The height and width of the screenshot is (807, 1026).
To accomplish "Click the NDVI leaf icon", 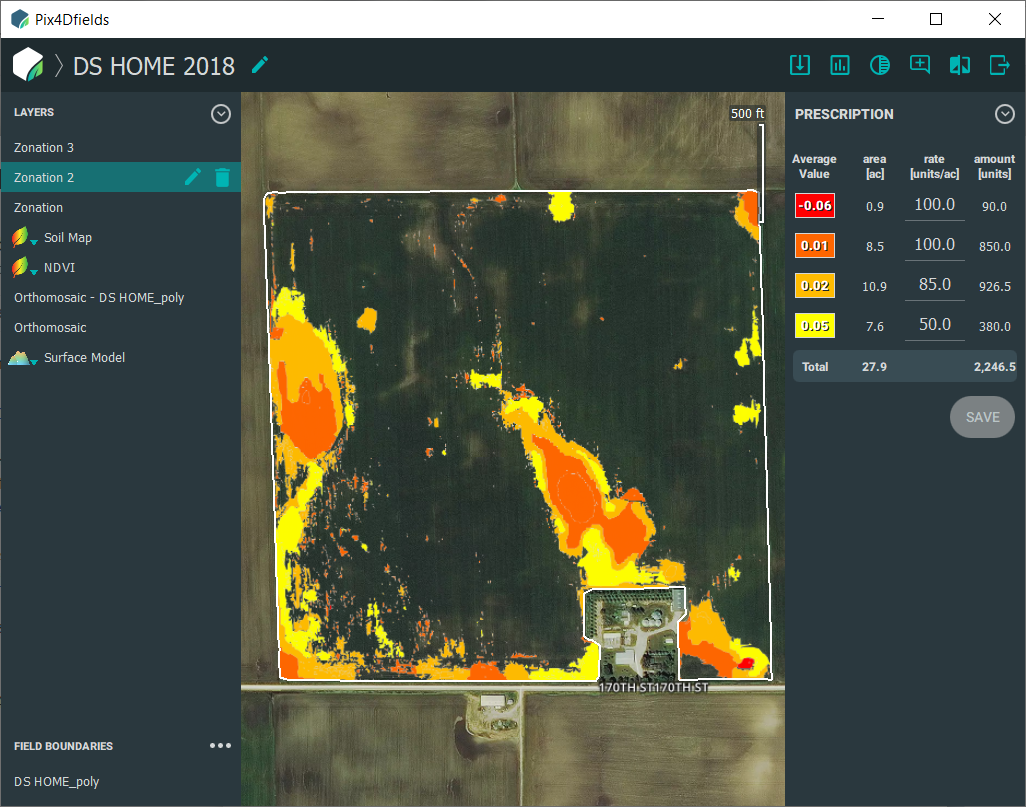I will (x=20, y=267).
